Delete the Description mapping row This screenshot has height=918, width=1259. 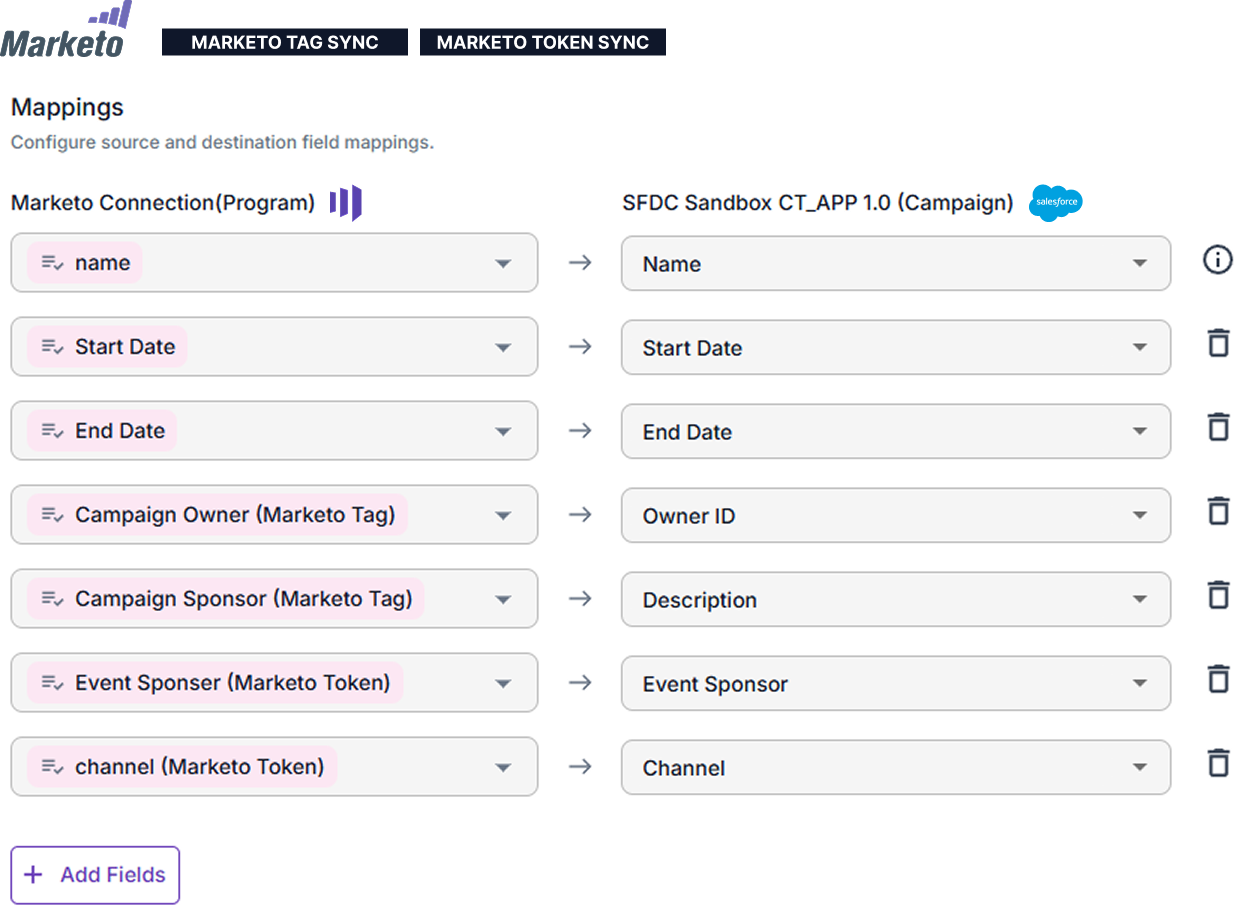point(1218,595)
